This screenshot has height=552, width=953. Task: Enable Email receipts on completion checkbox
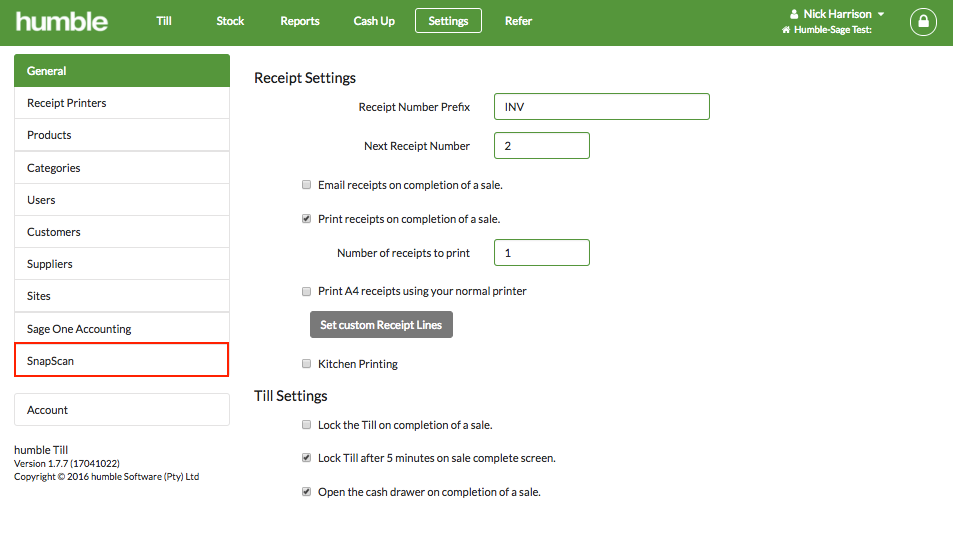click(x=306, y=185)
